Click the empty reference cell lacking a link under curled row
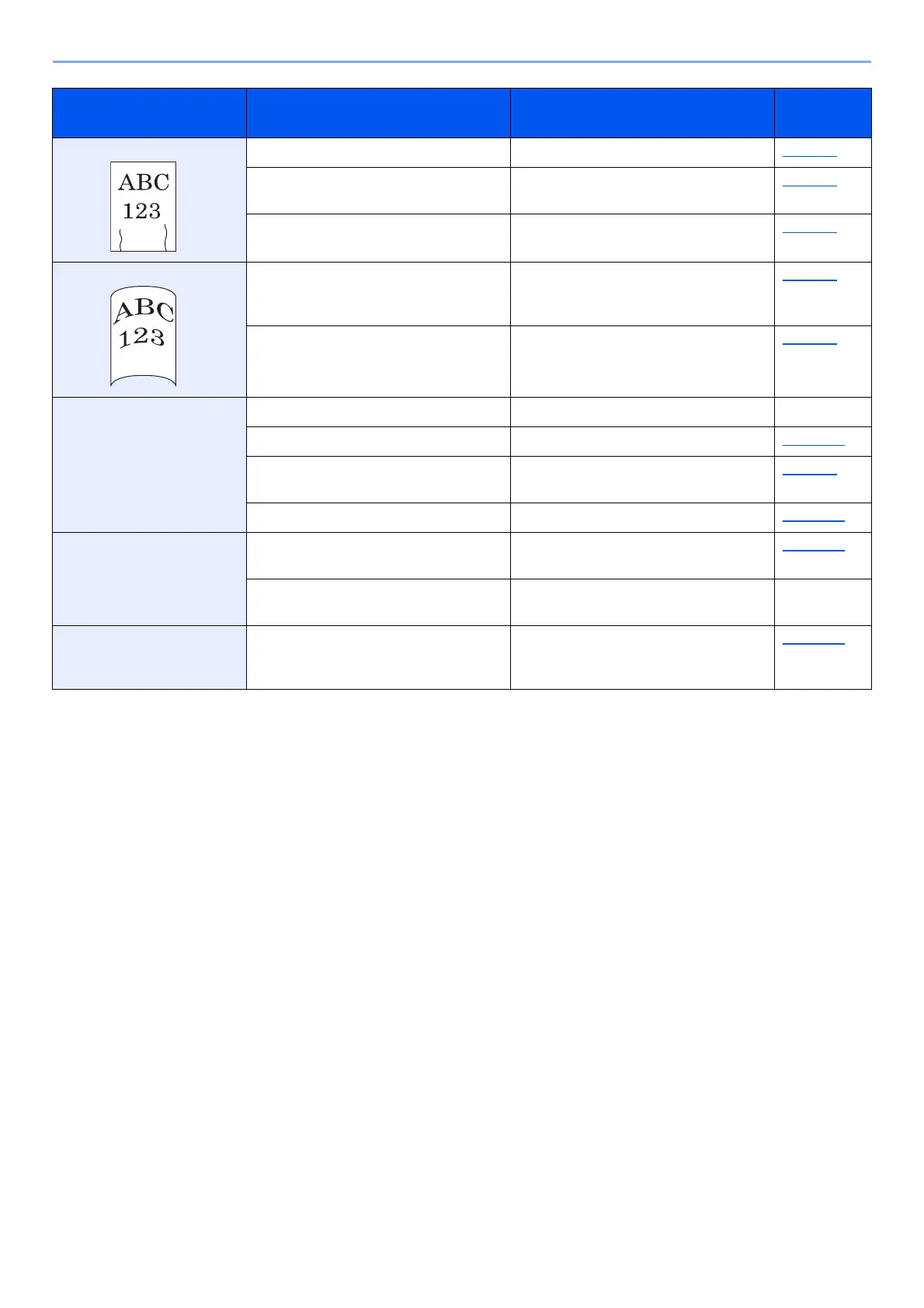Screen dimensions: 924x1308 pos(823,412)
